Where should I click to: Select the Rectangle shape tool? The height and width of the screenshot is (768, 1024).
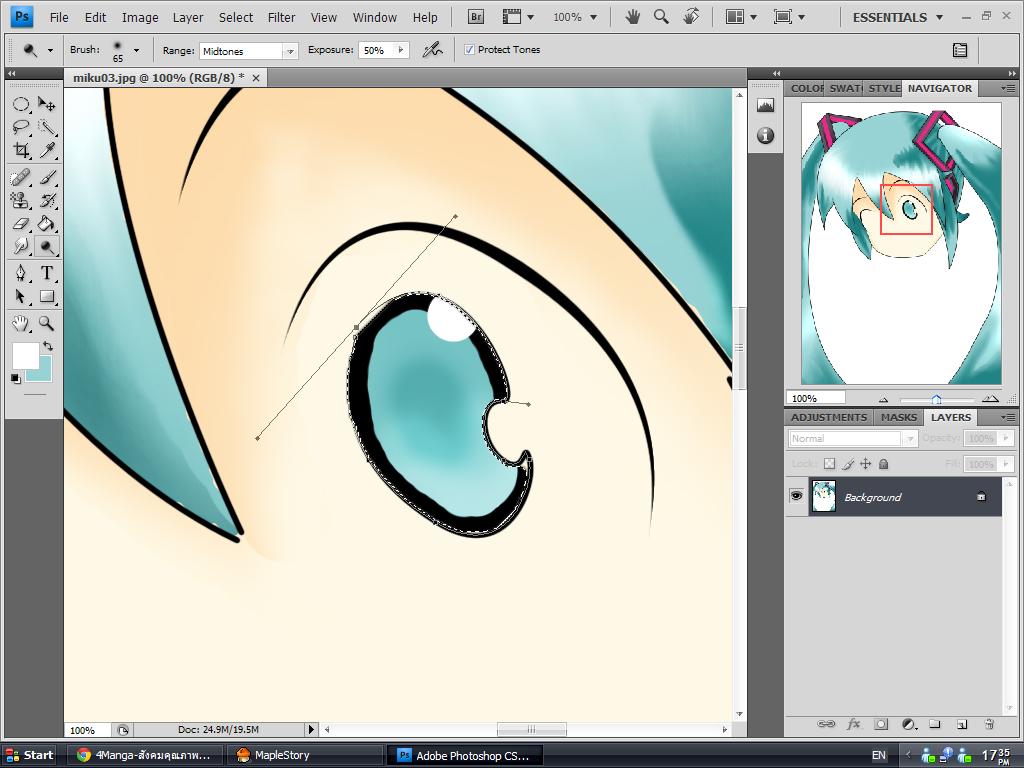tap(46, 296)
